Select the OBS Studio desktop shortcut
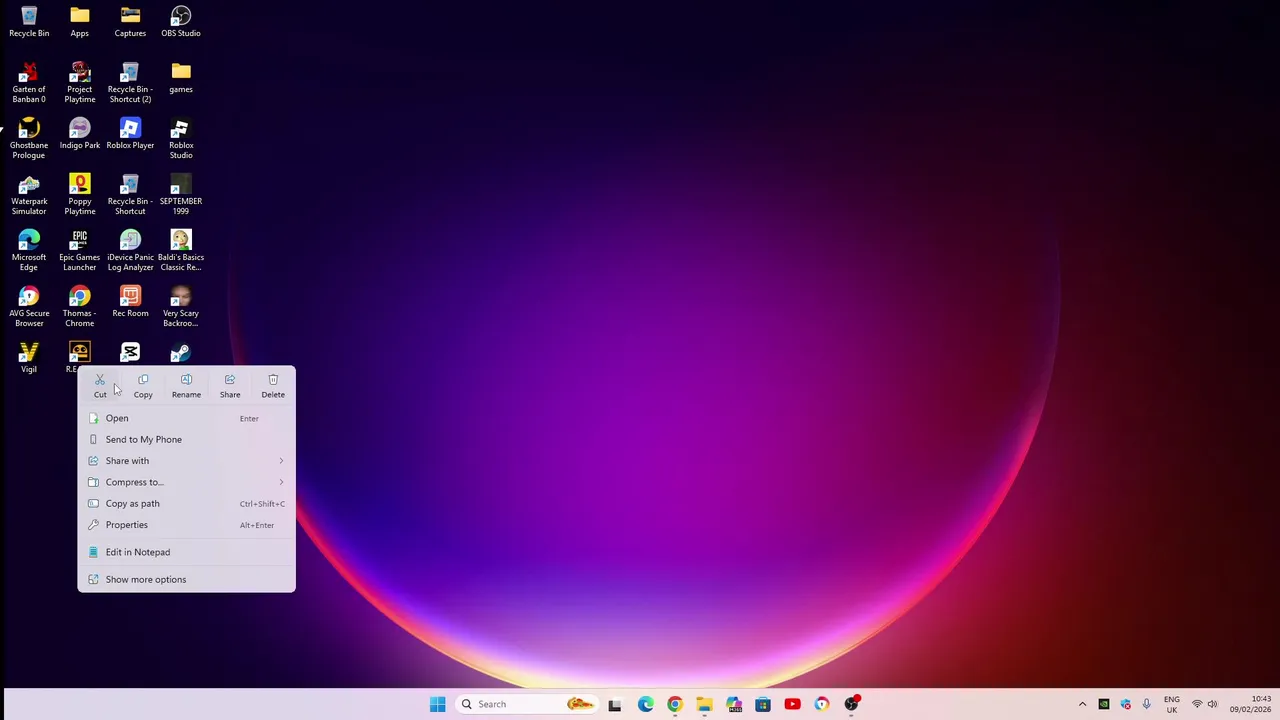The width and height of the screenshot is (1280, 720). (x=181, y=22)
